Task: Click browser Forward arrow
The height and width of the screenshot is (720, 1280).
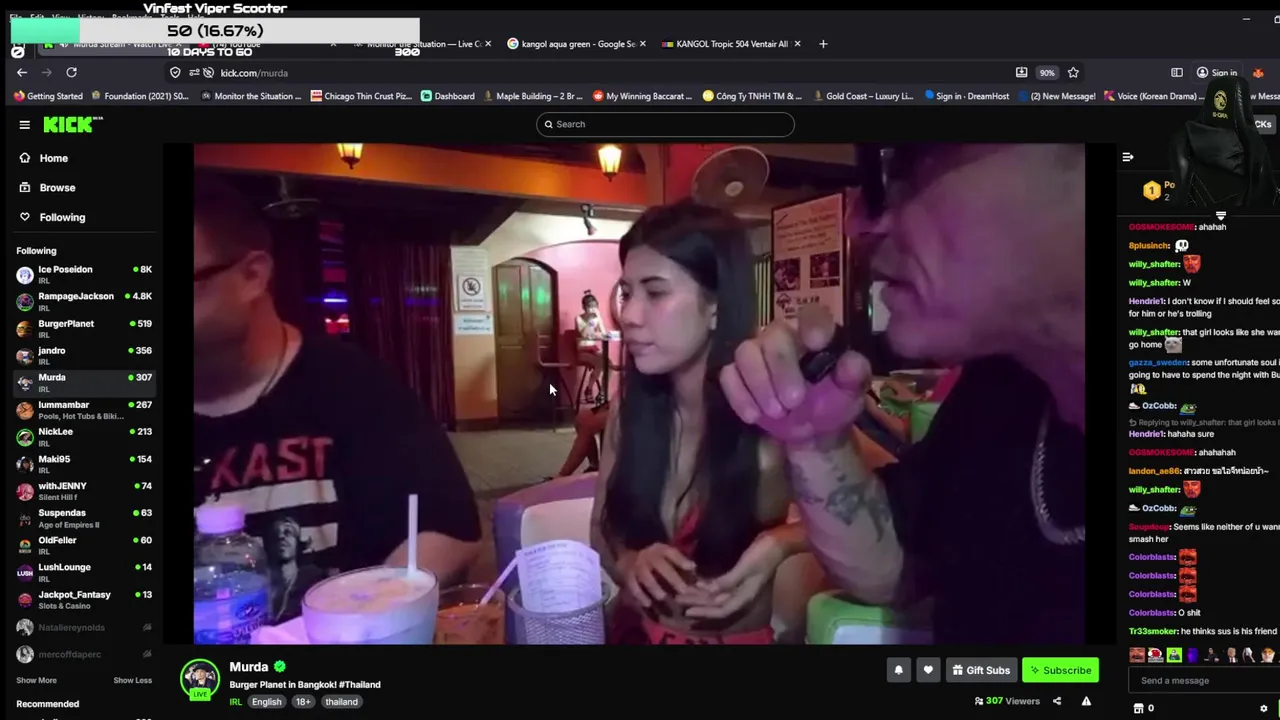Action: [46, 72]
